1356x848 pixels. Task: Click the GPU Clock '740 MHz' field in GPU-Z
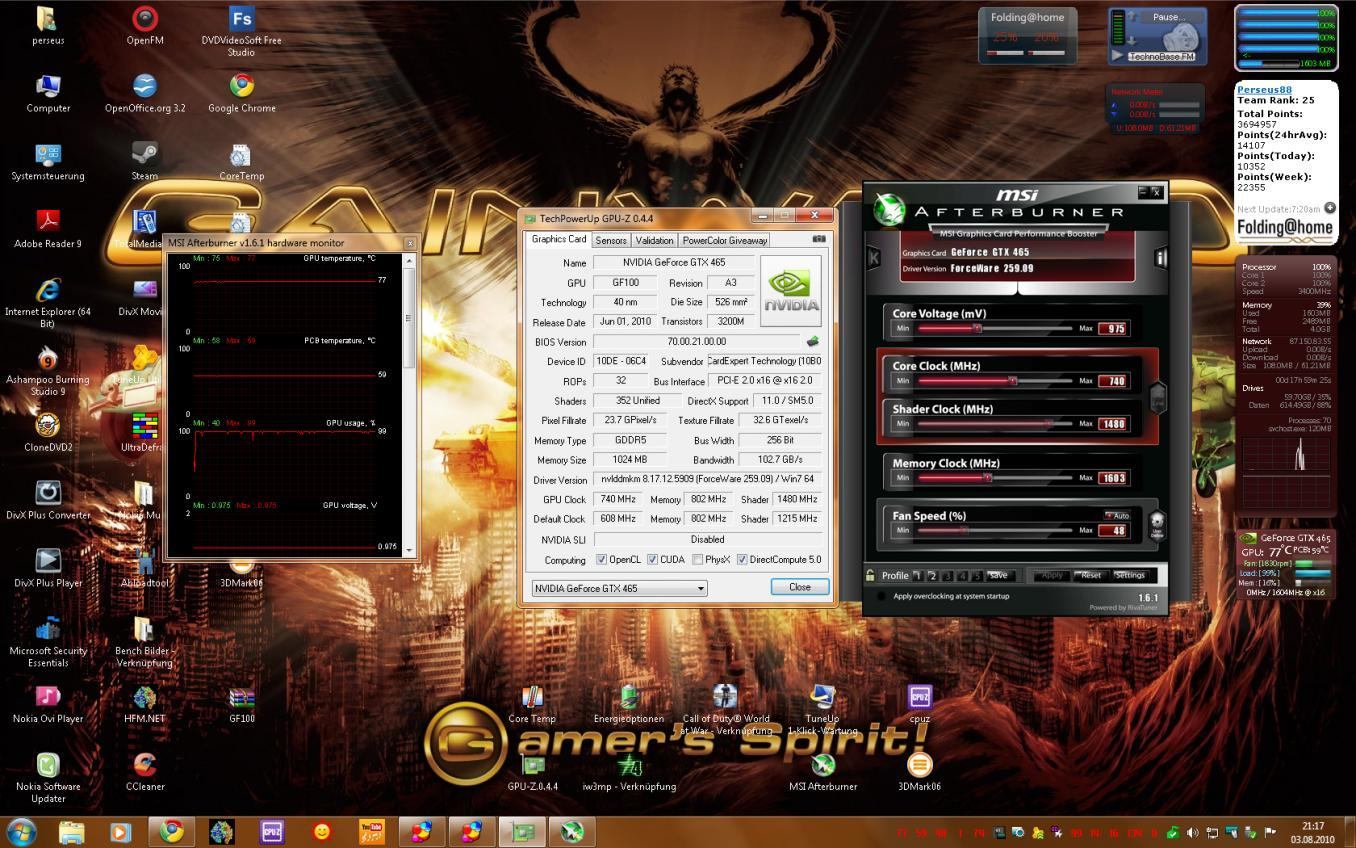pos(617,499)
